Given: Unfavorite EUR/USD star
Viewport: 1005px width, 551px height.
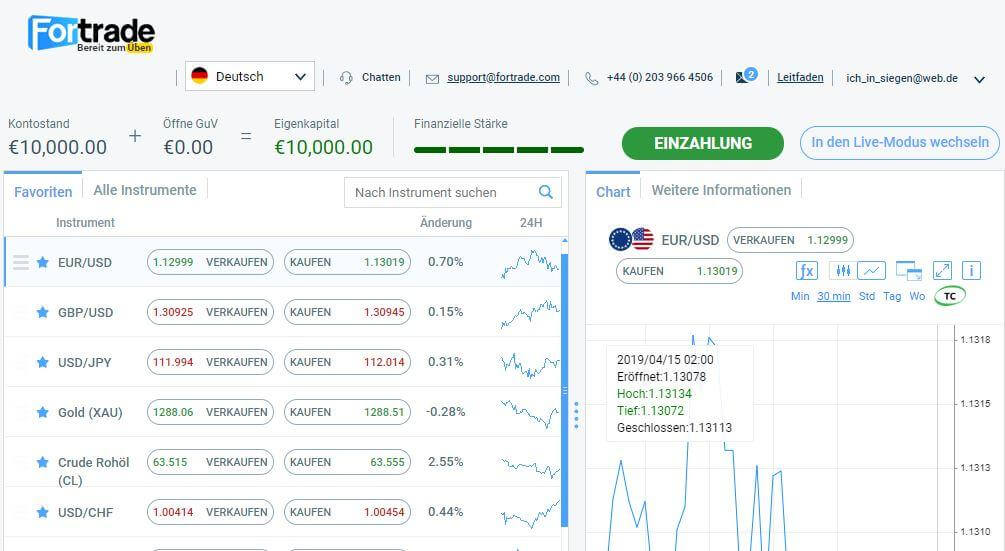Looking at the screenshot, I should (x=42, y=262).
